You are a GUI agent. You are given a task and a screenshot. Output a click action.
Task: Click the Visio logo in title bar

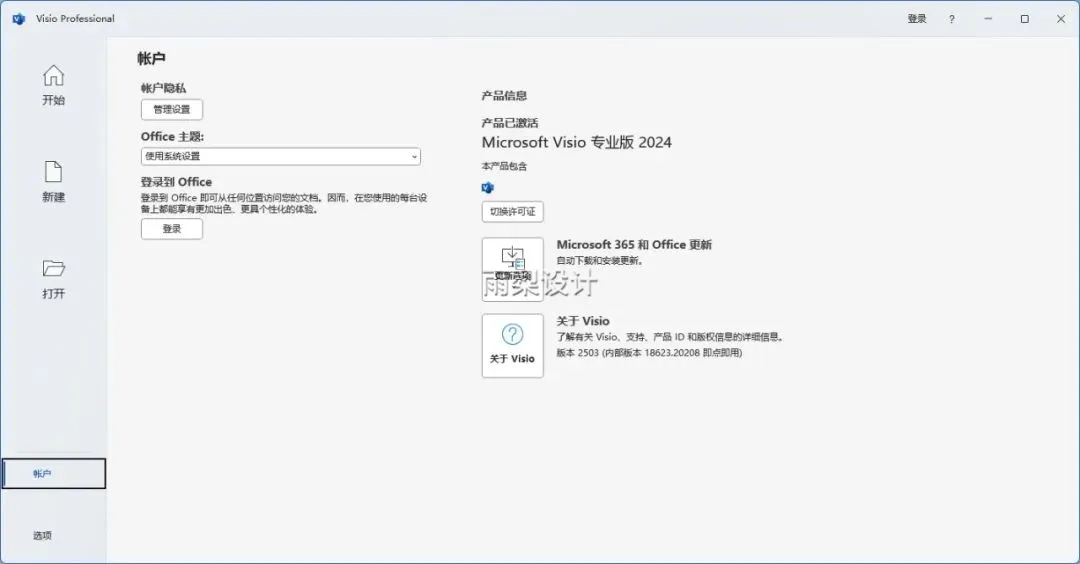(x=19, y=19)
